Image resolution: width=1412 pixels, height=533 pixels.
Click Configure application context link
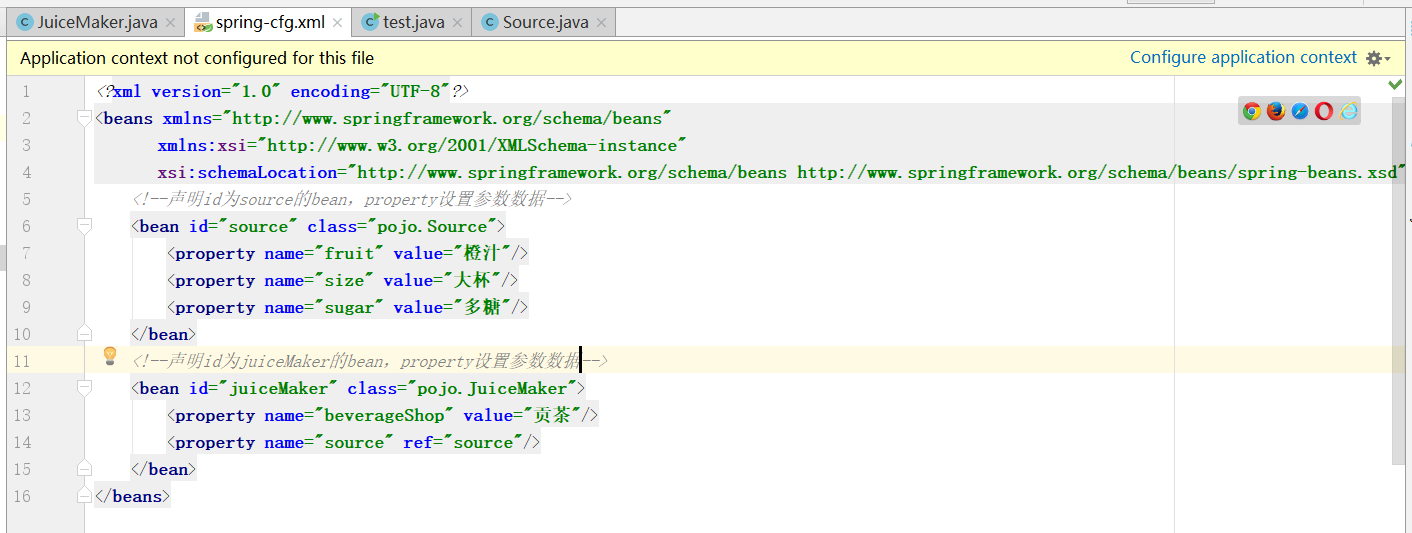[1243, 58]
